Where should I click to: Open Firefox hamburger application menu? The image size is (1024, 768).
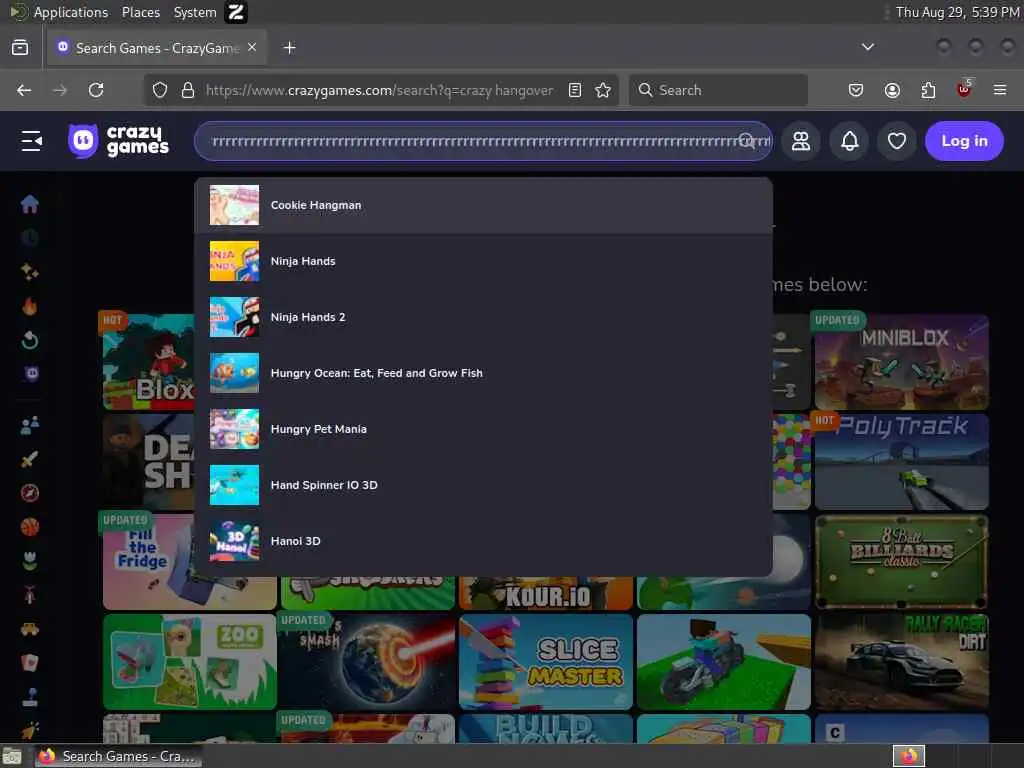pos(1000,90)
